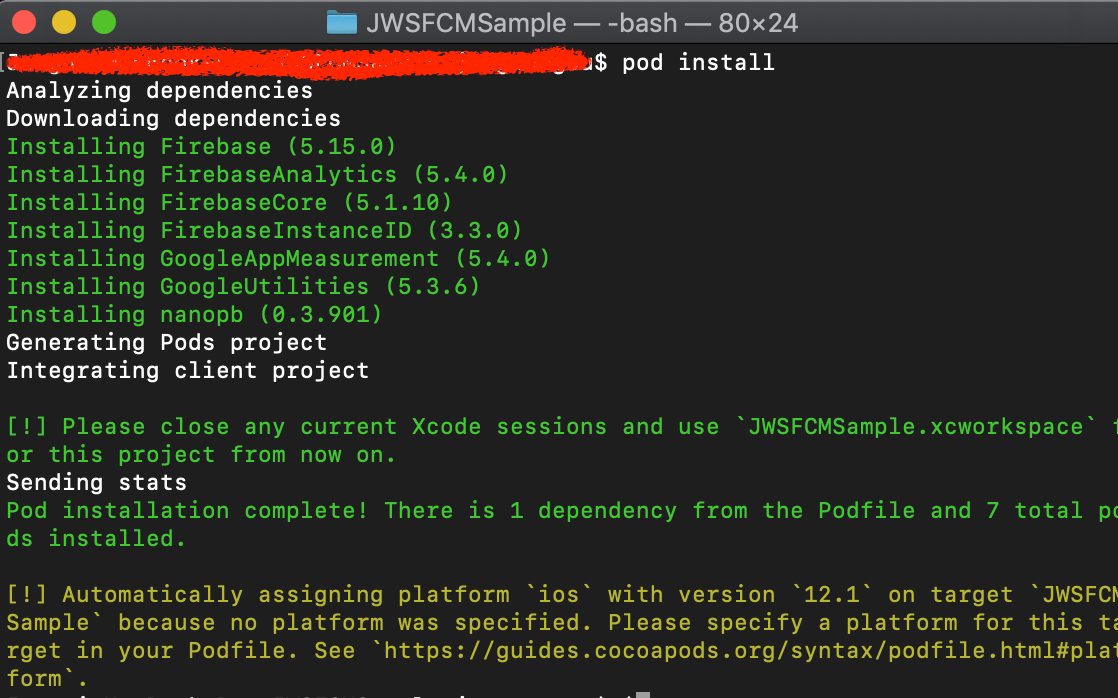1118x698 pixels.
Task: Click the line 'Installing GoogleUtilities (5.3.6)'
Action: pos(243,287)
